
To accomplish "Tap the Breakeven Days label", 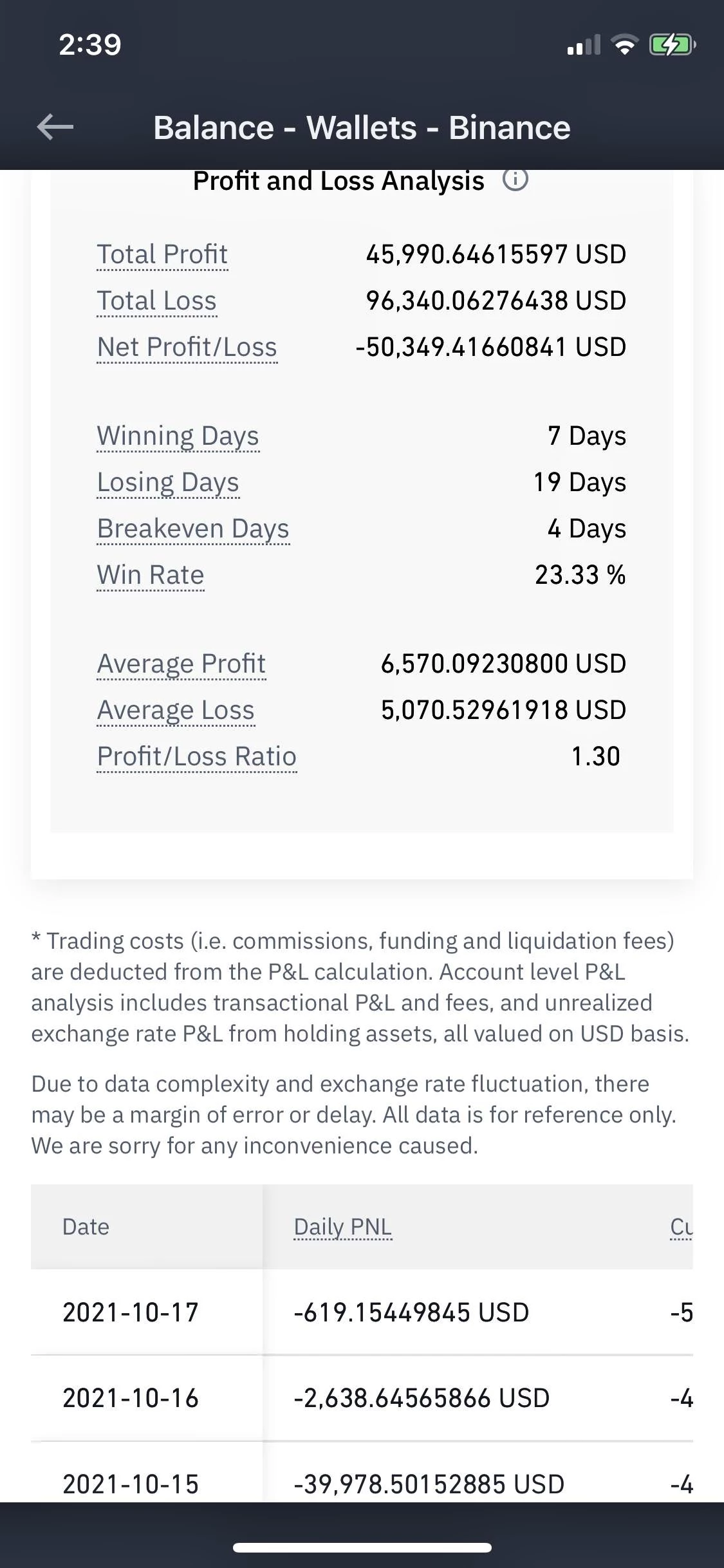I will tap(193, 528).
